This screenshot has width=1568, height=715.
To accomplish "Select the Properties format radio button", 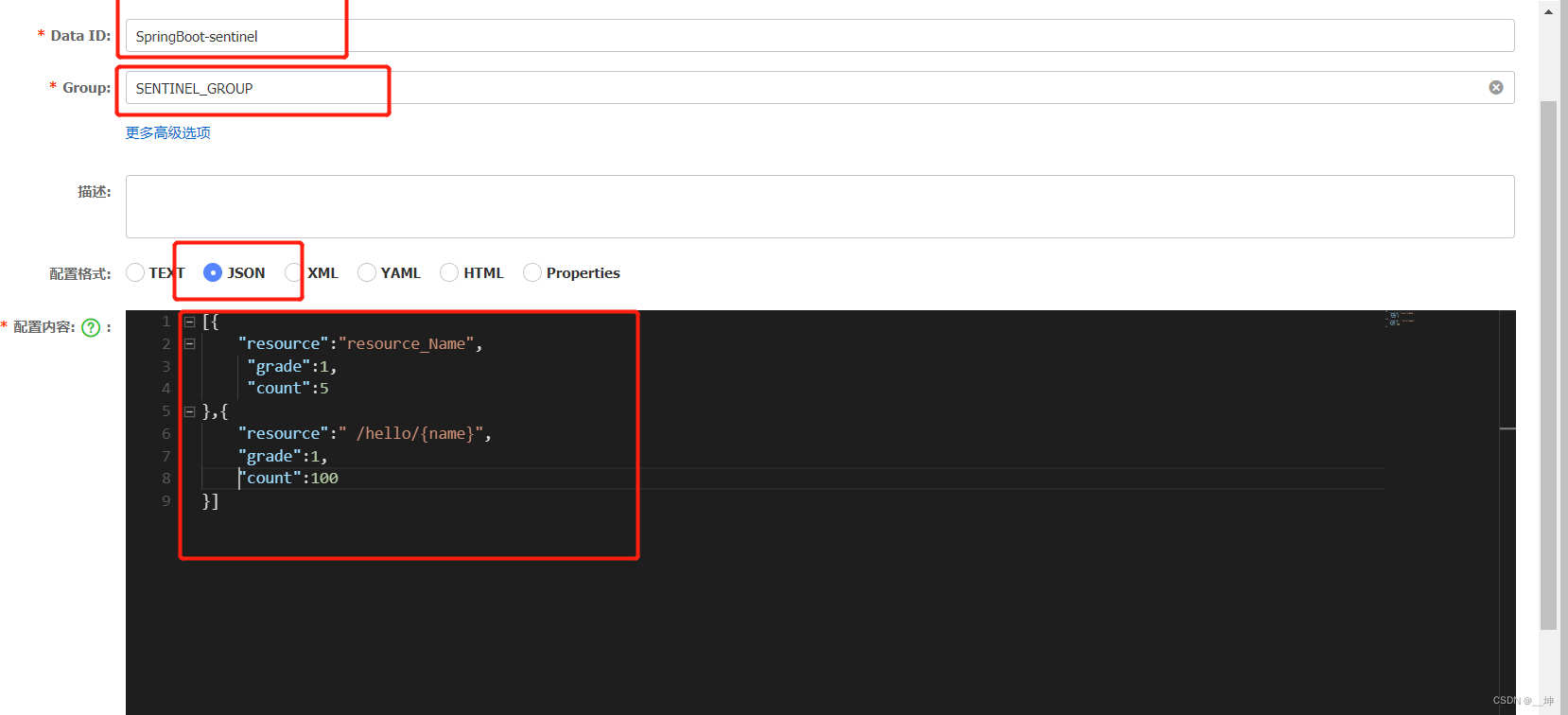I will tap(532, 272).
